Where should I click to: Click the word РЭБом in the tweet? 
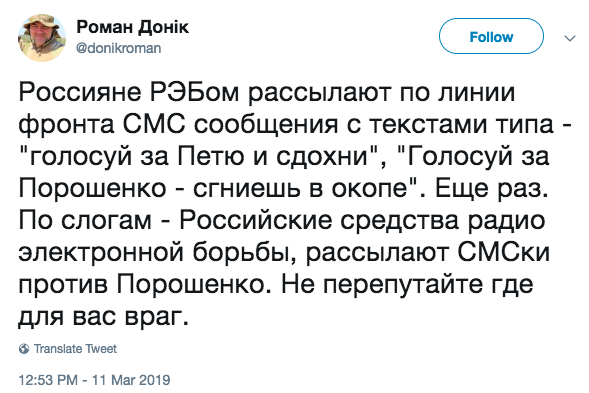(194, 92)
